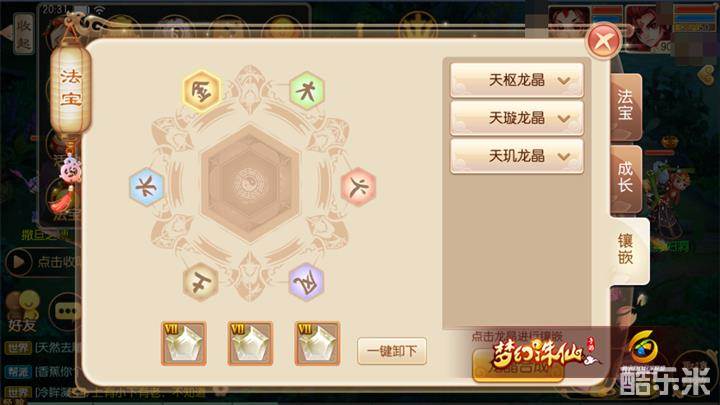This screenshot has width=720, height=405.
Task: Select the gold 金 element hexagon
Action: coord(201,91)
